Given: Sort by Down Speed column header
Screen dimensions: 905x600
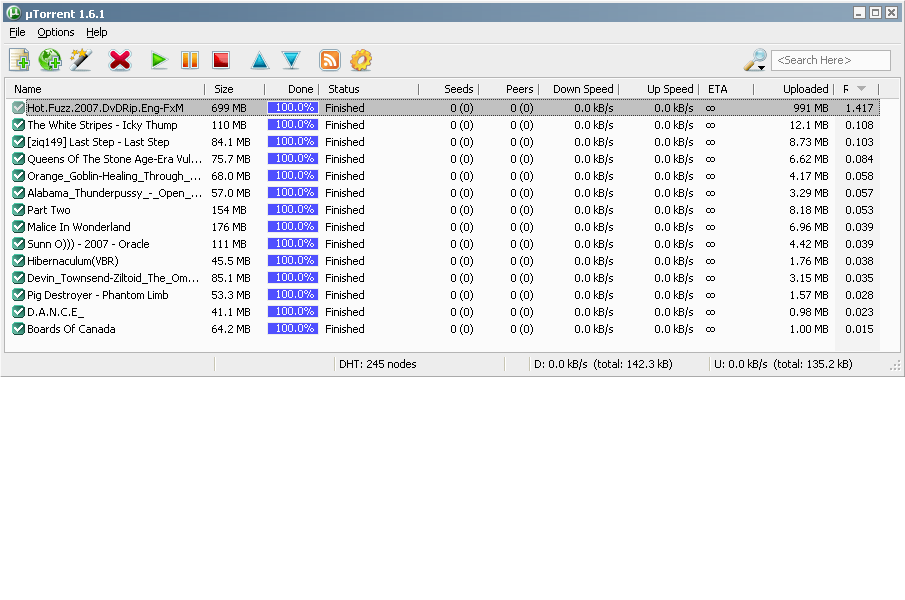Looking at the screenshot, I should (x=578, y=89).
